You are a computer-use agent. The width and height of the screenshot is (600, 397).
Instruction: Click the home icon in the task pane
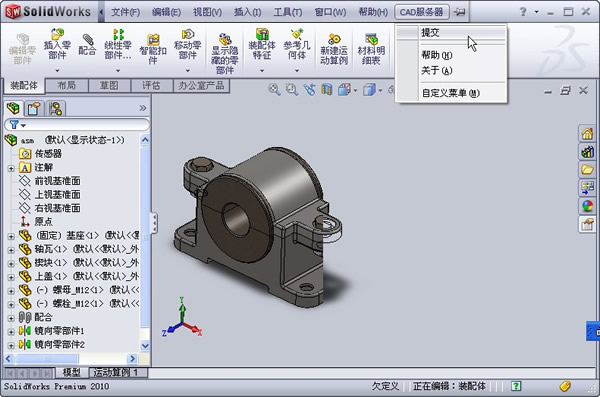click(587, 134)
